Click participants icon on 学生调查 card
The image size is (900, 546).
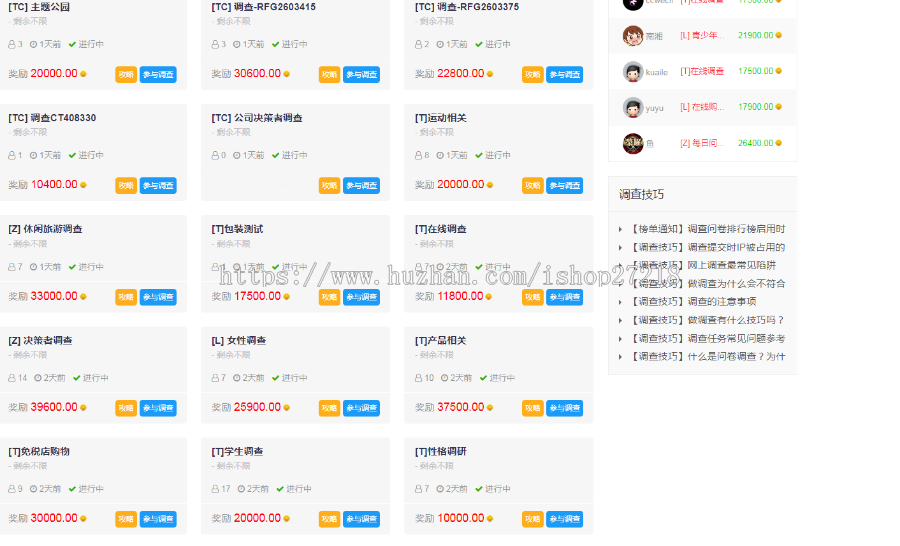pos(215,489)
